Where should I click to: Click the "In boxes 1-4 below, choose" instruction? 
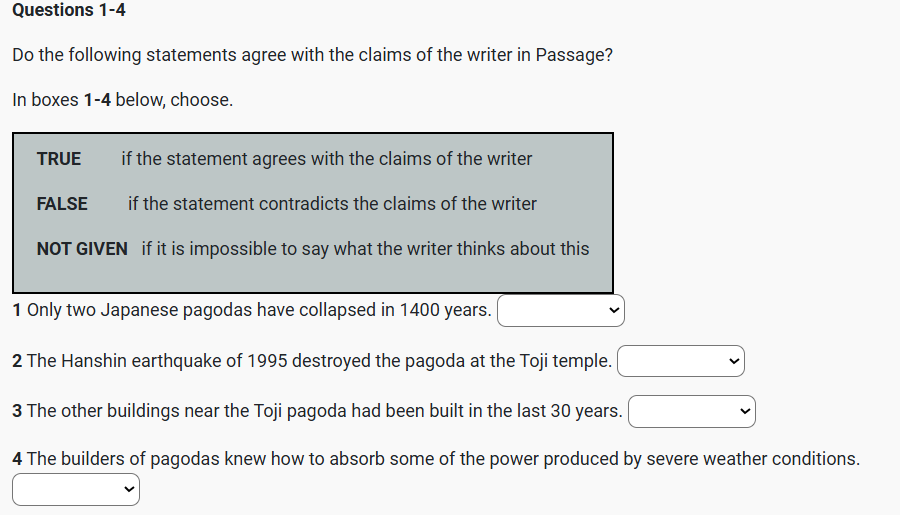coord(123,100)
